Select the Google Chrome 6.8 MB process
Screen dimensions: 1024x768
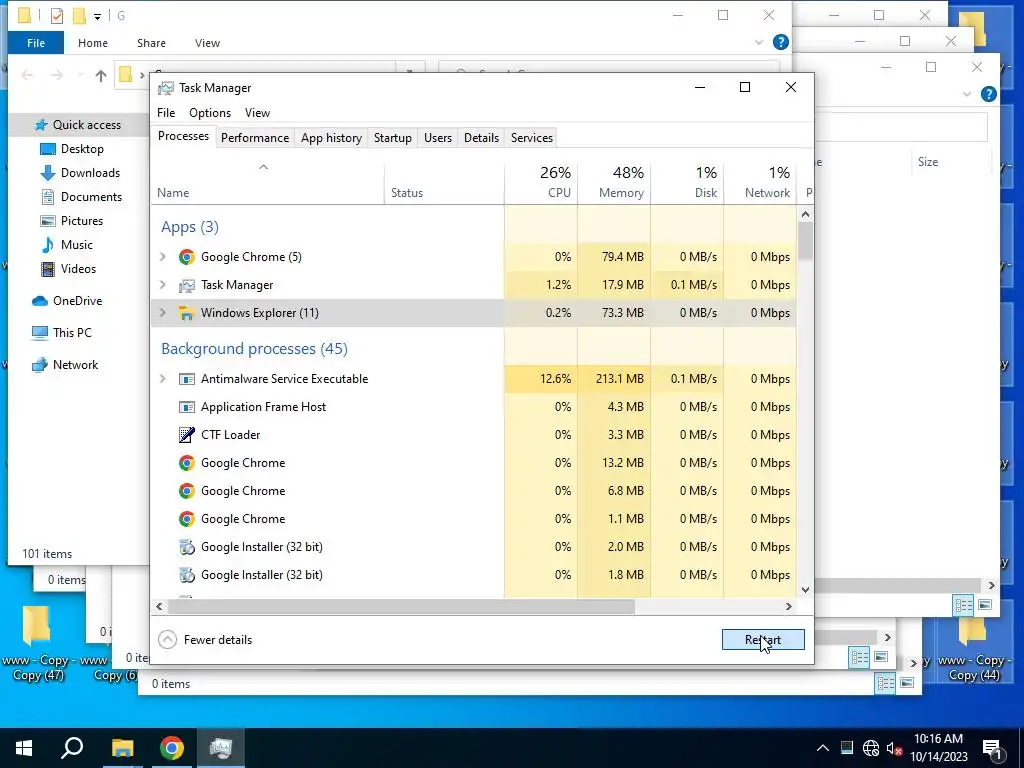(x=473, y=491)
